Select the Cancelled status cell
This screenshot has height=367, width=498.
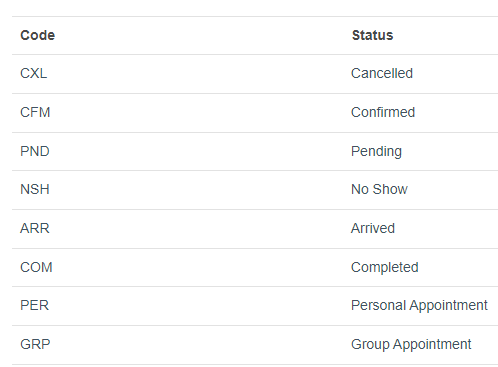point(382,73)
